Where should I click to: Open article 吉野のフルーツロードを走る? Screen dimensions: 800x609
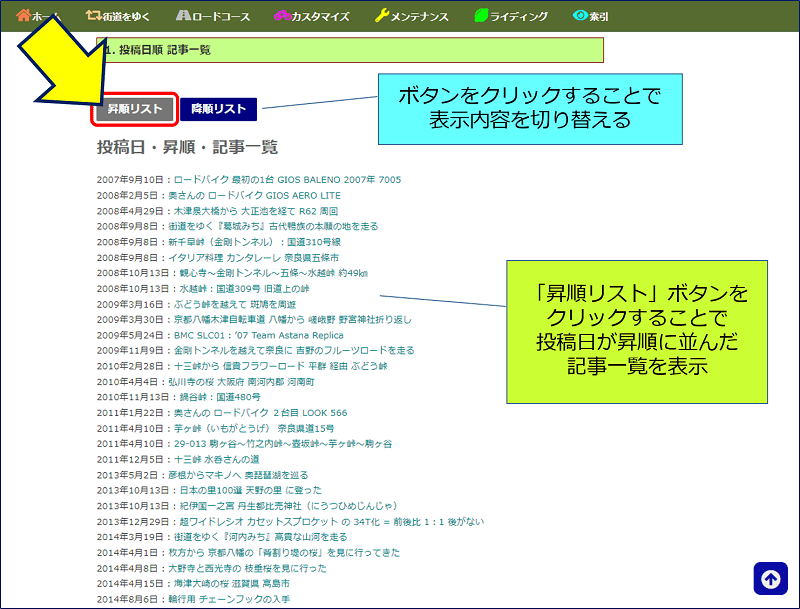pos(294,350)
